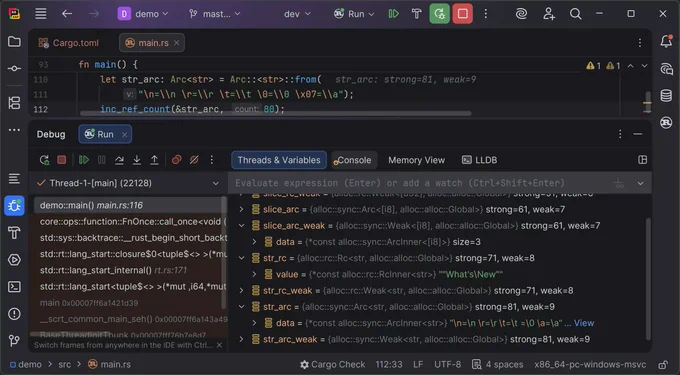Open the Memory View tab
The height and width of the screenshot is (375, 680).
pos(416,160)
